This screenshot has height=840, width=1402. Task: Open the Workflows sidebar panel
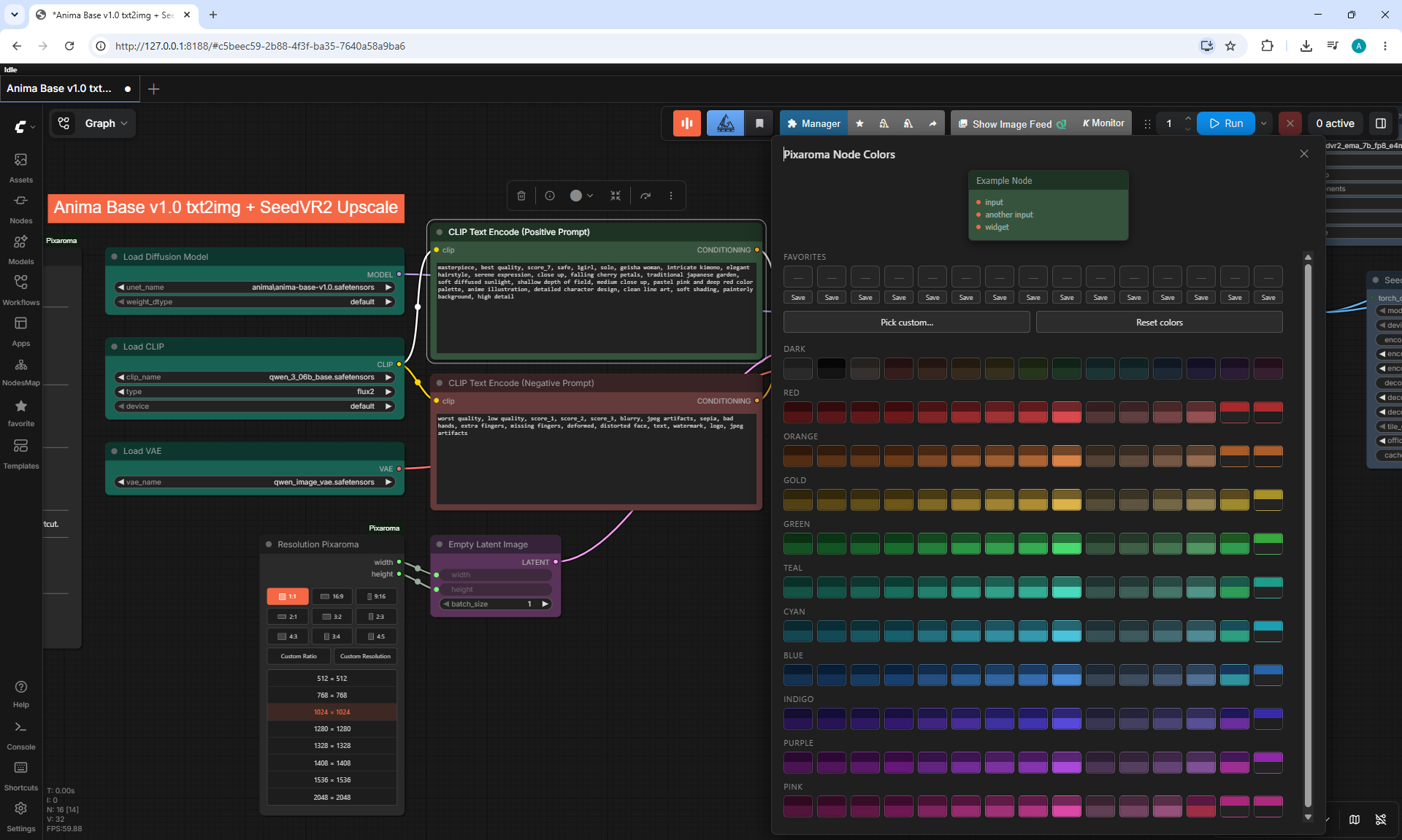20,290
